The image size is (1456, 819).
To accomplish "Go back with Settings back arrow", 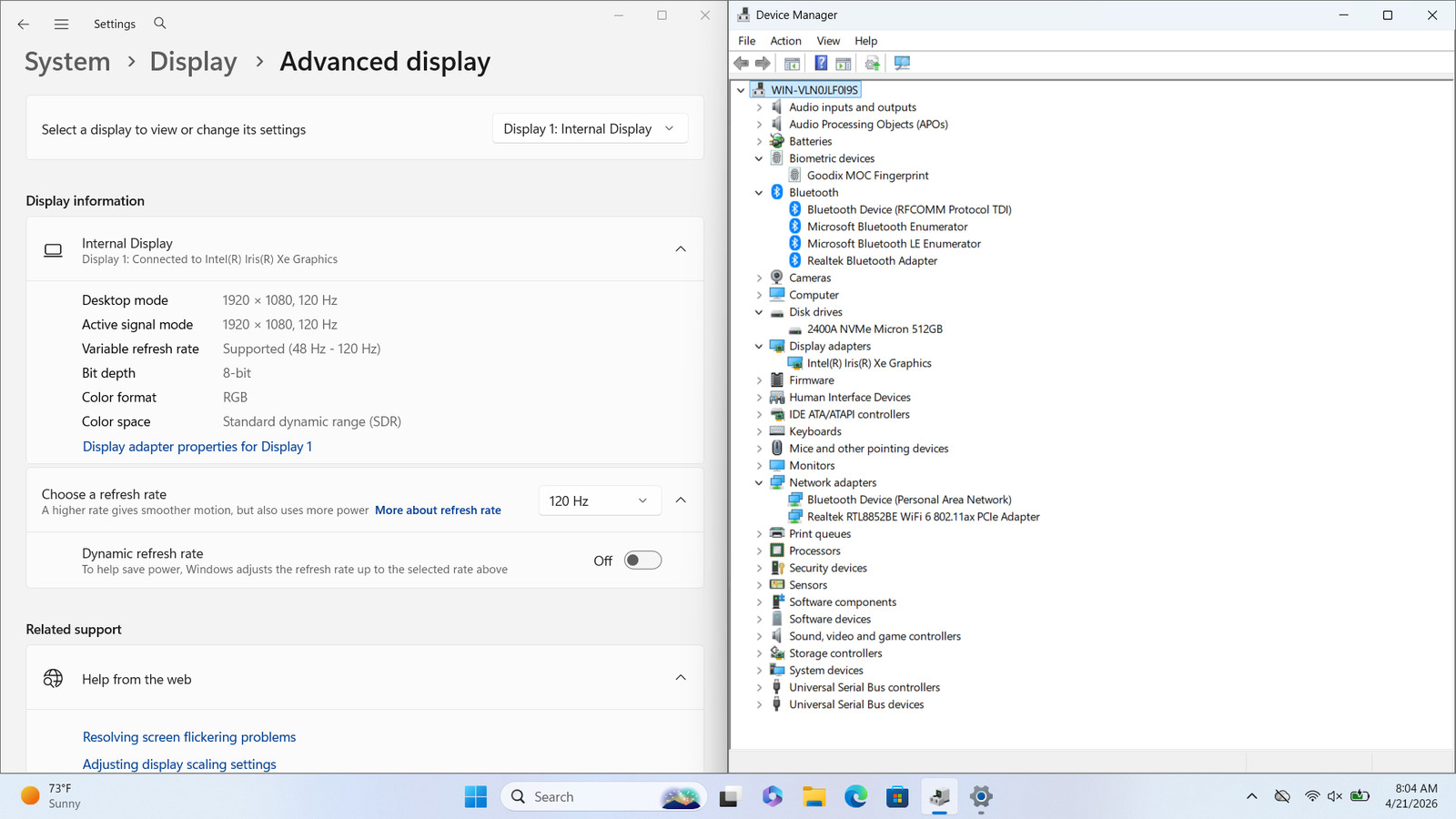I will pyautogui.click(x=24, y=24).
